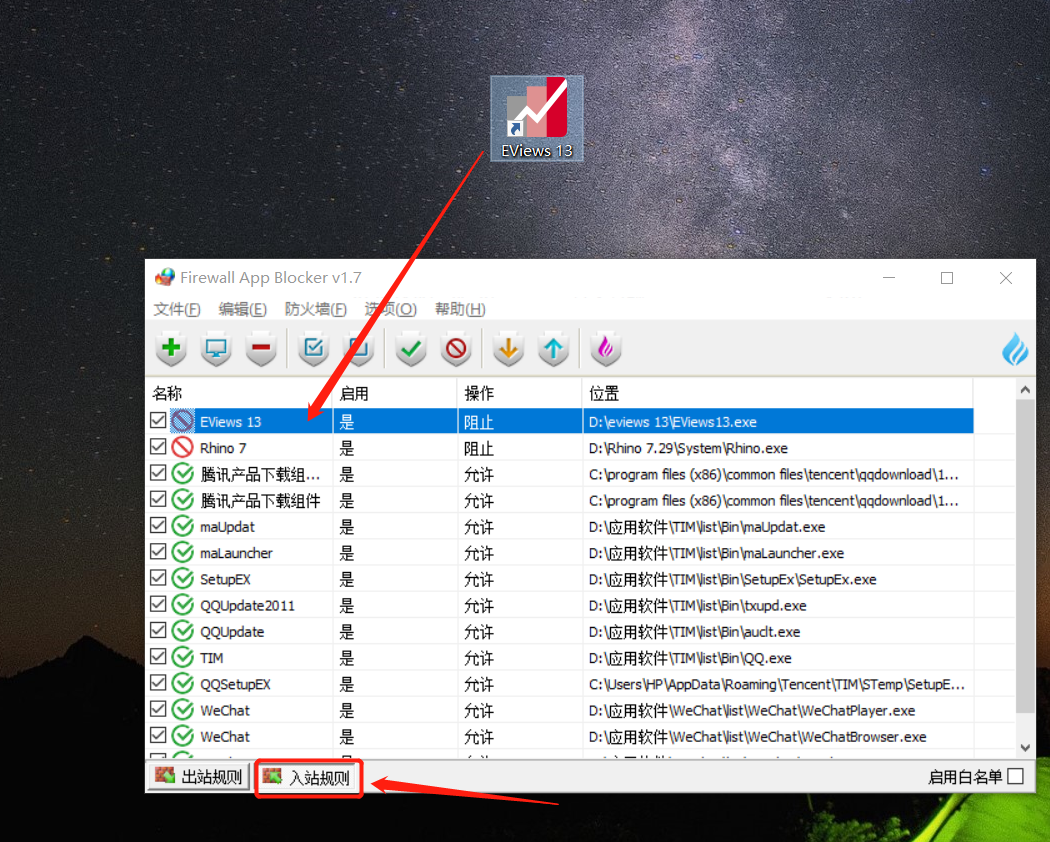Uncheck the Rhino 7 rule checkbox

click(x=158, y=447)
